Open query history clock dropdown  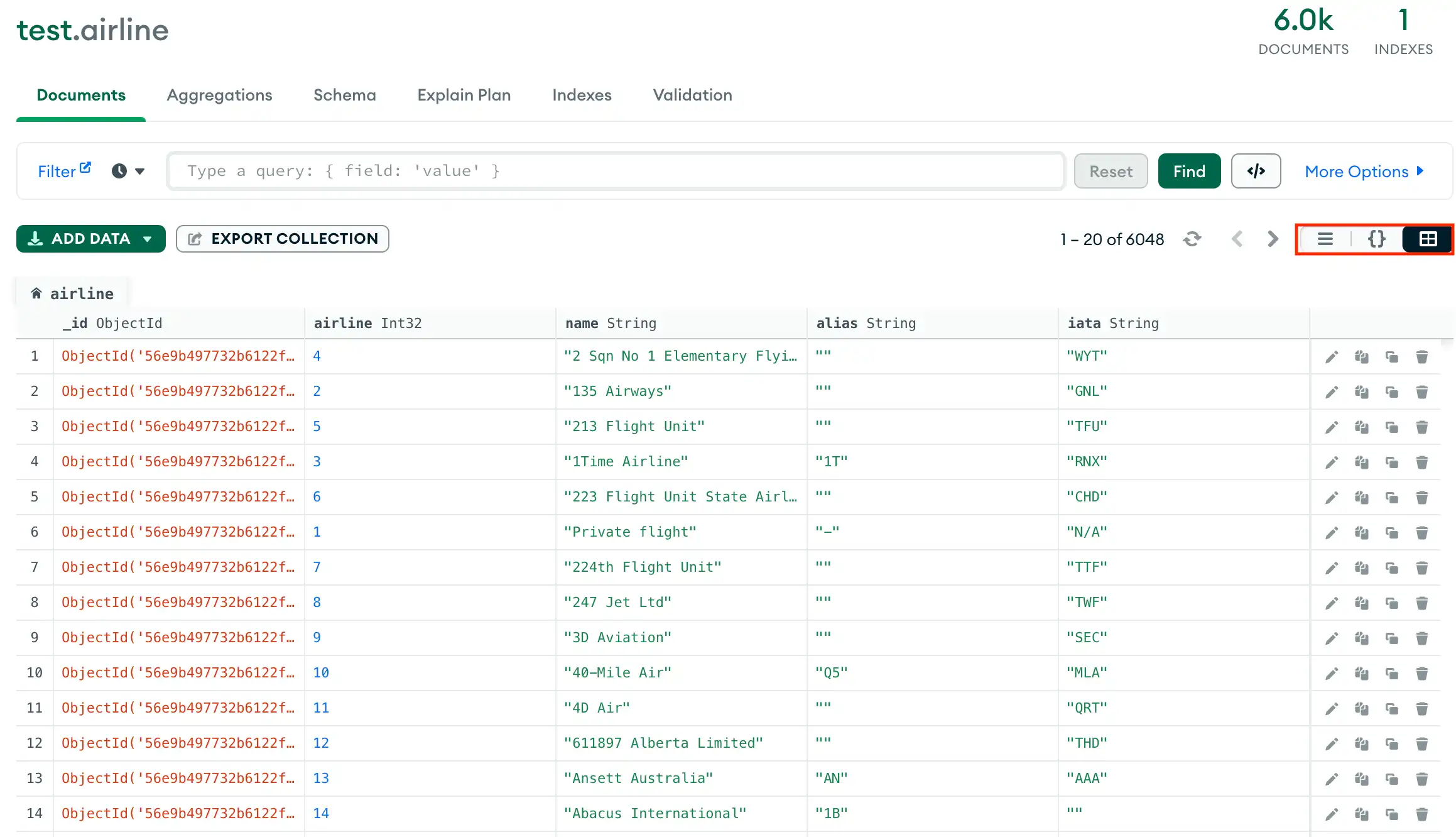pos(128,171)
